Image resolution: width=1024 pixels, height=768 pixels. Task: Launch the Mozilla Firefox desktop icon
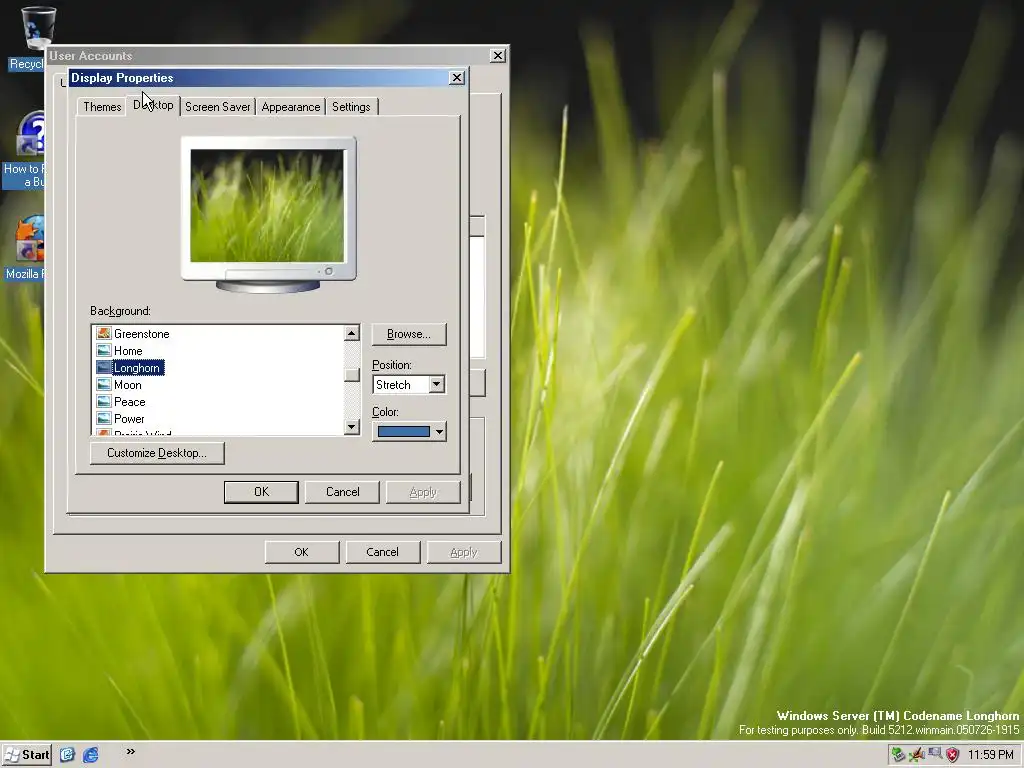coord(31,238)
